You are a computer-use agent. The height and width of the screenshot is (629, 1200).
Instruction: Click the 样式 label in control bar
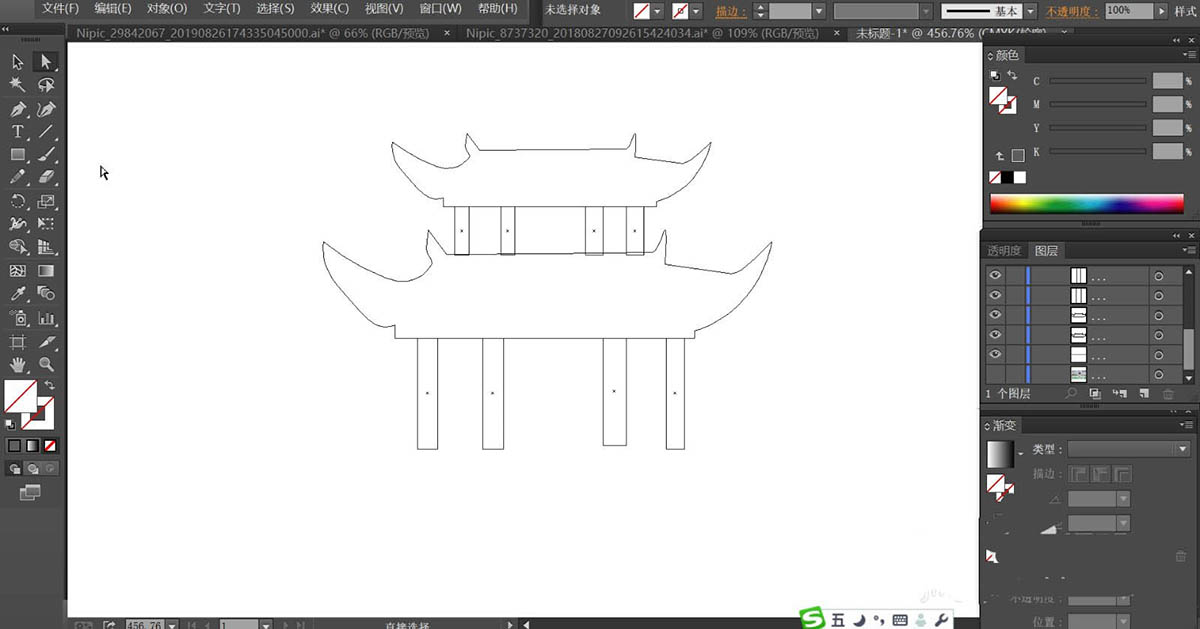[1187, 11]
